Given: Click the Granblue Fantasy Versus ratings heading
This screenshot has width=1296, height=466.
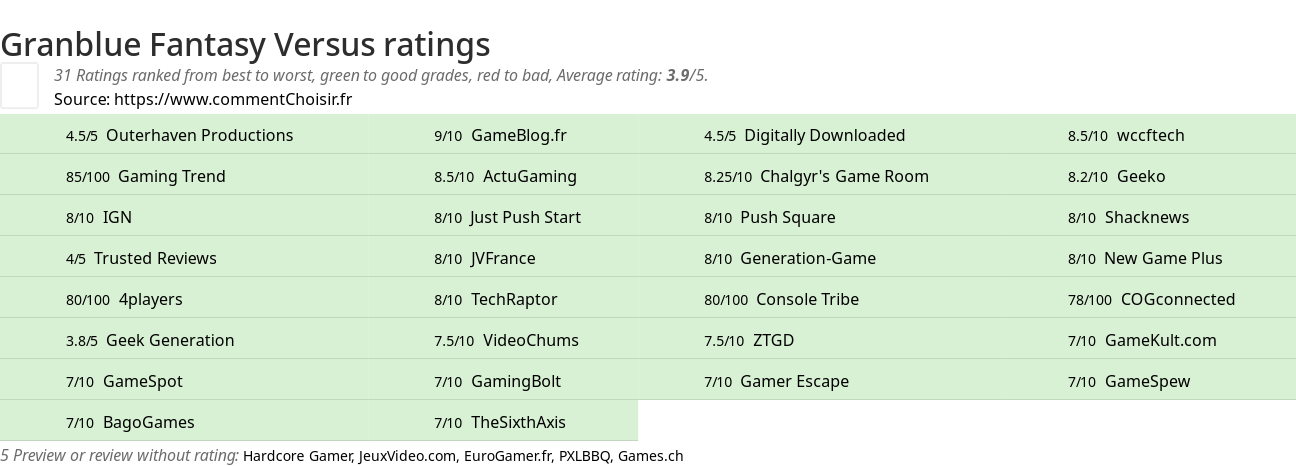Looking at the screenshot, I should click(245, 44).
